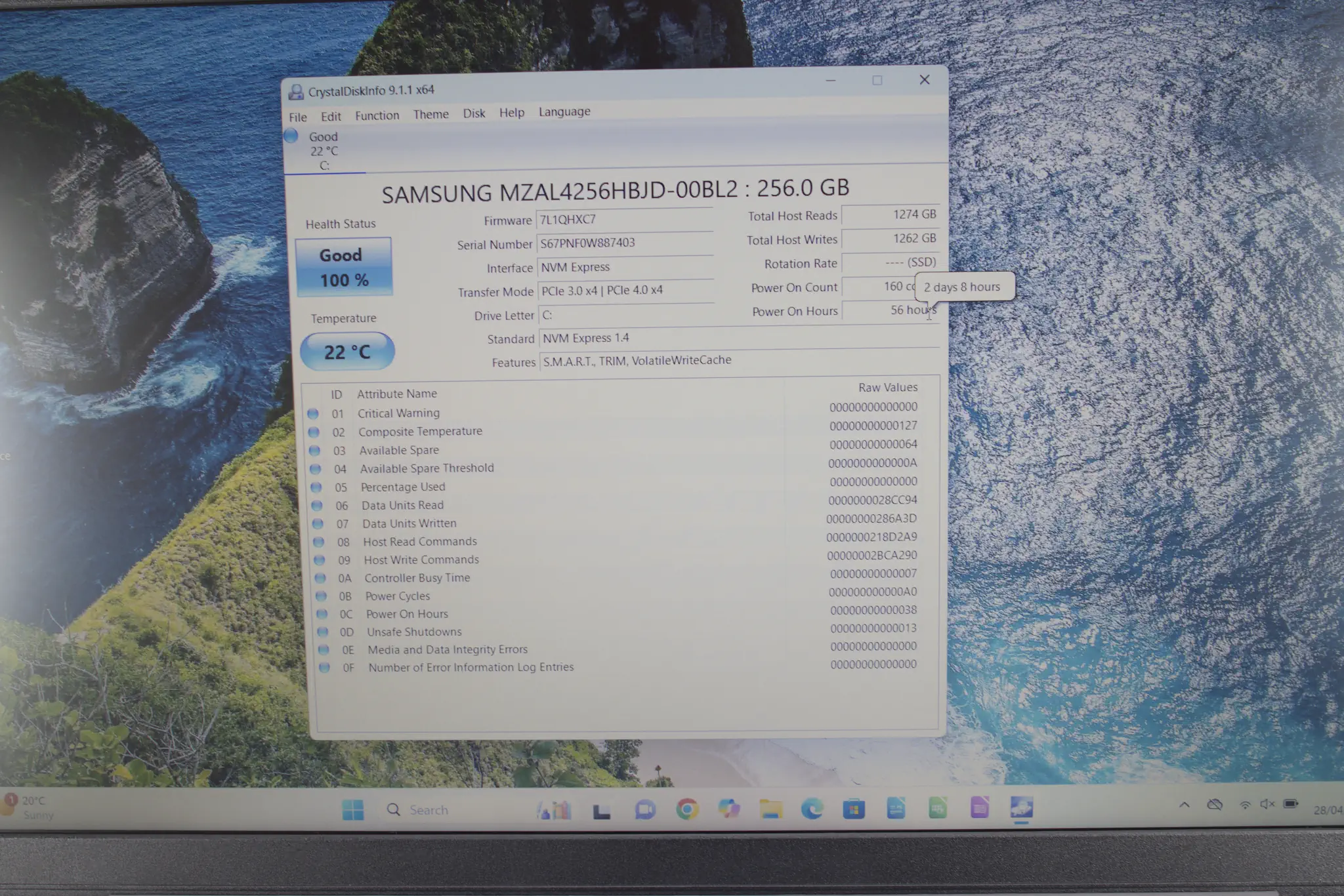This screenshot has width=1344, height=896.
Task: Open the Disk menu
Action: pos(474,113)
